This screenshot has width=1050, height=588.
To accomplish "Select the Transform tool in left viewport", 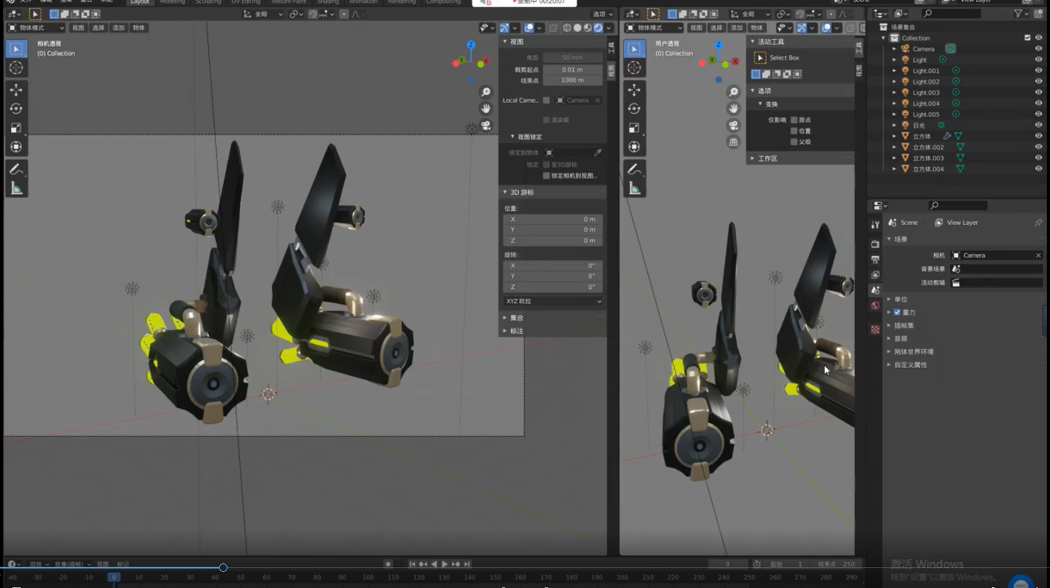I will coord(16,147).
